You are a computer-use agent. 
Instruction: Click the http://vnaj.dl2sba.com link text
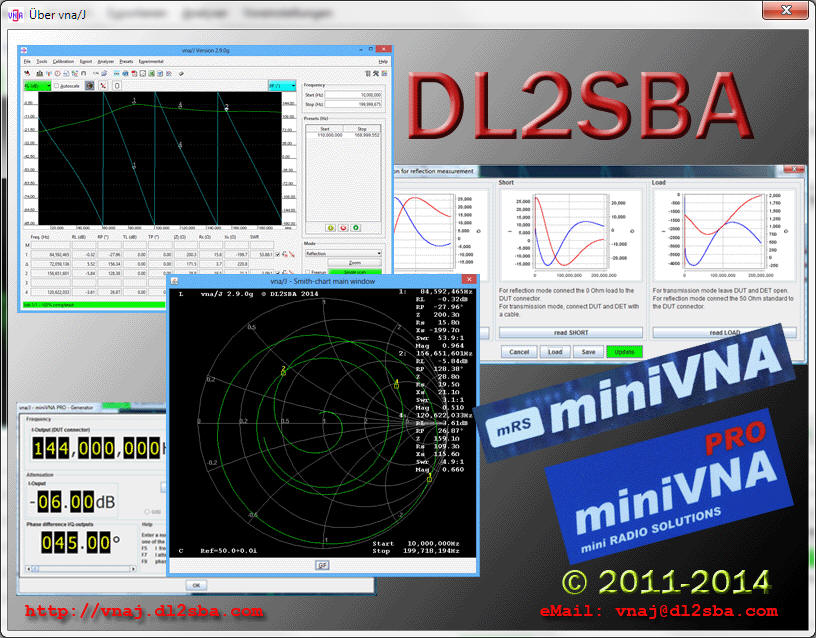(144, 611)
